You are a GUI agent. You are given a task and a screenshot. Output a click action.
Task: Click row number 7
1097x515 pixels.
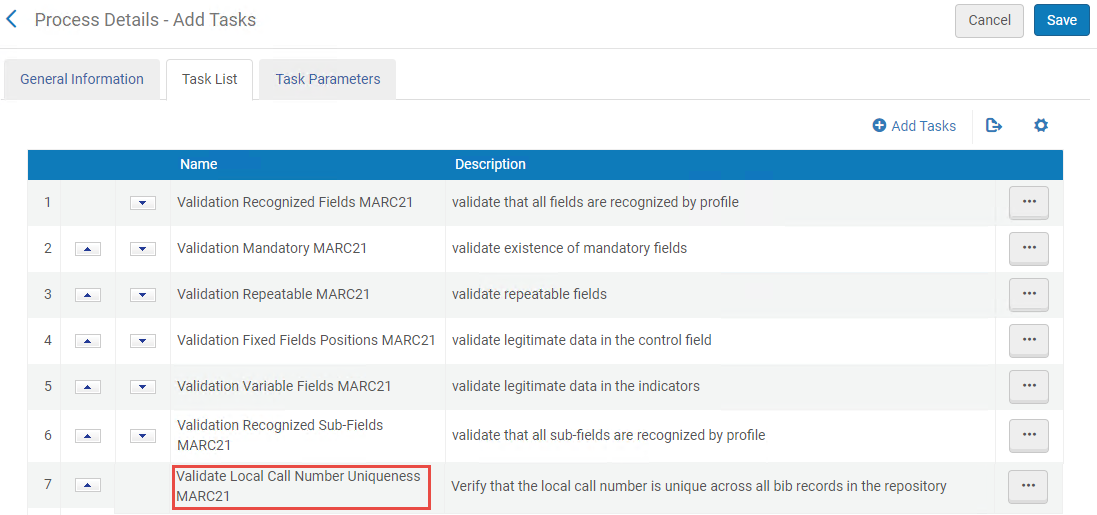click(x=48, y=484)
